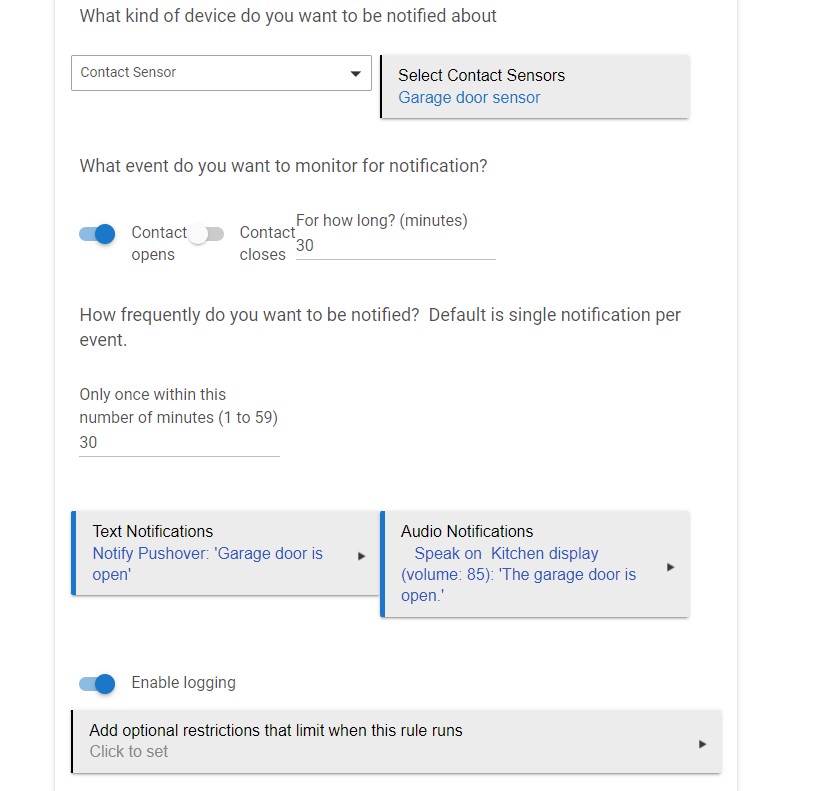Expand the optional restrictions section
The height and width of the screenshot is (791, 828).
[x=397, y=742]
